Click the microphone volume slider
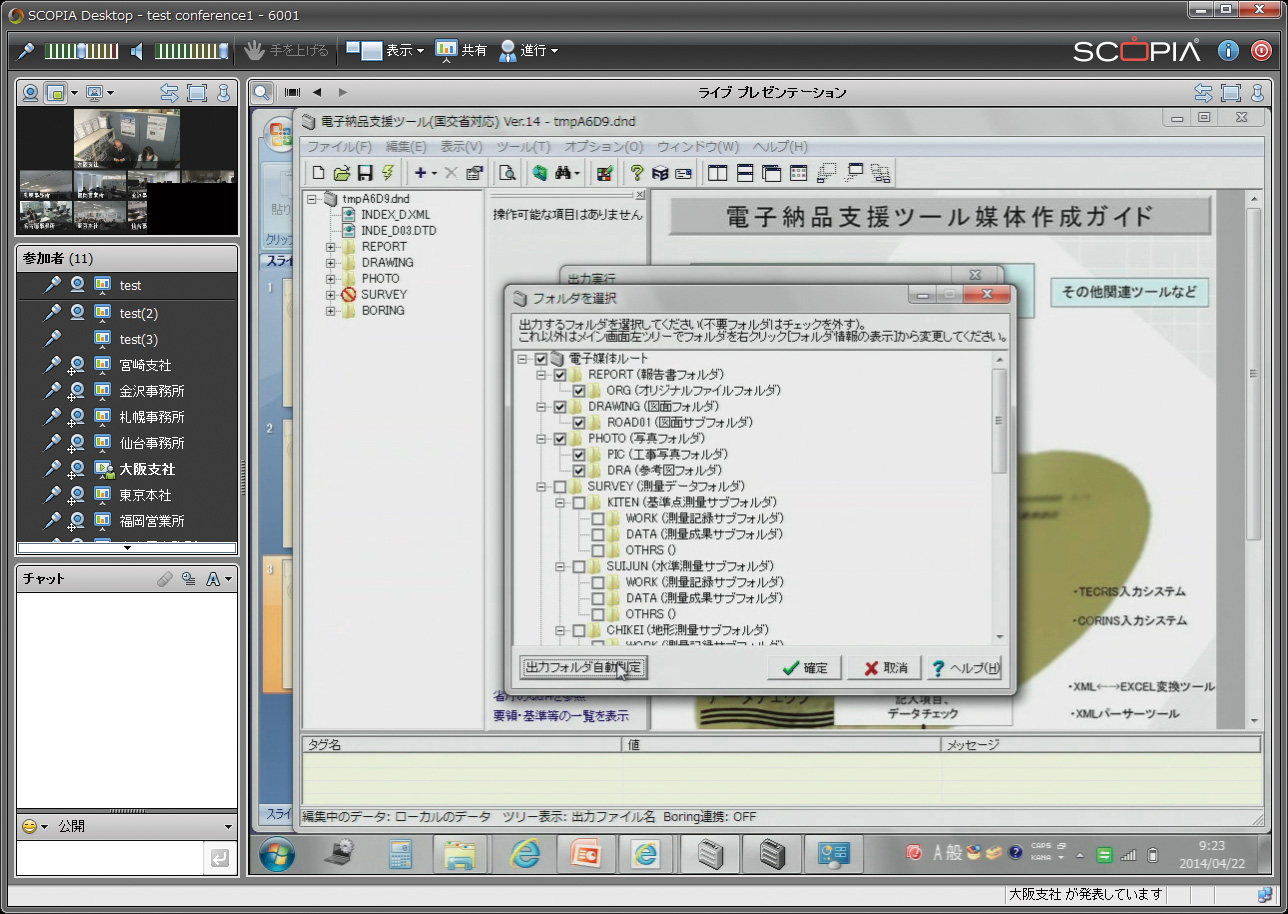Screen dimensions: 1288x914 [x=82, y=50]
